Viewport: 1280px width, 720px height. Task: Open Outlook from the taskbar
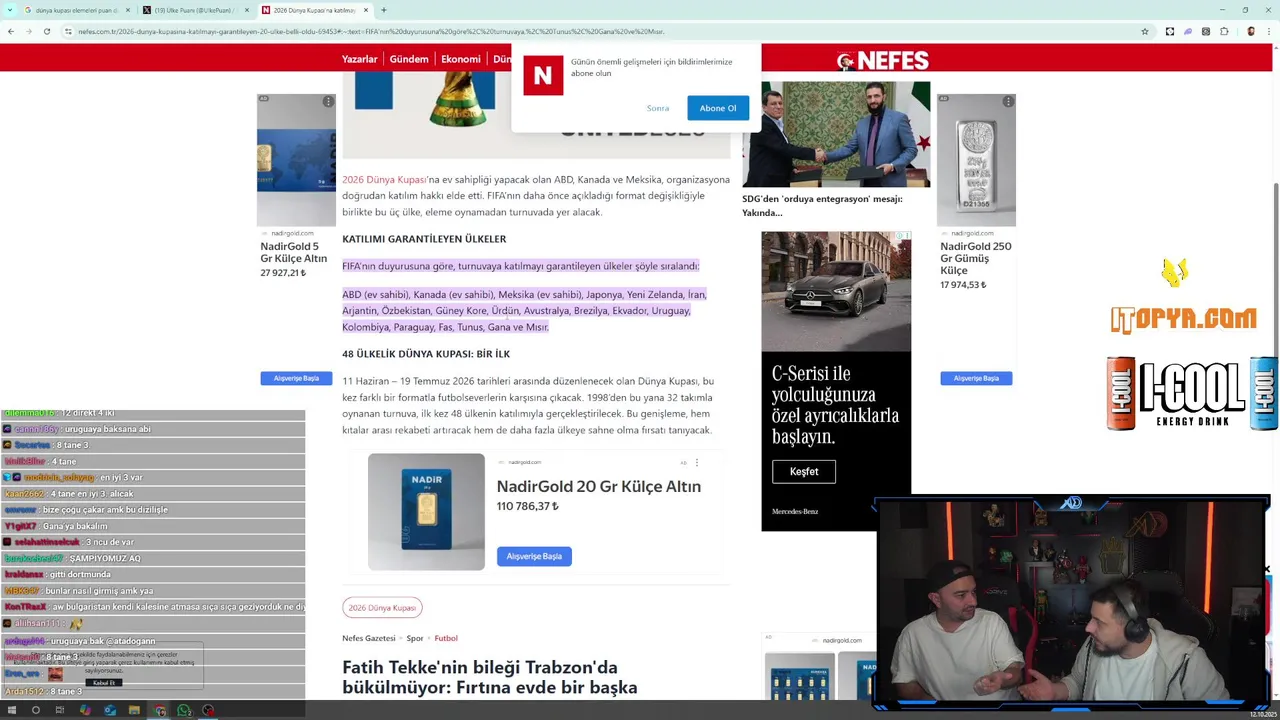pyautogui.click(x=110, y=710)
